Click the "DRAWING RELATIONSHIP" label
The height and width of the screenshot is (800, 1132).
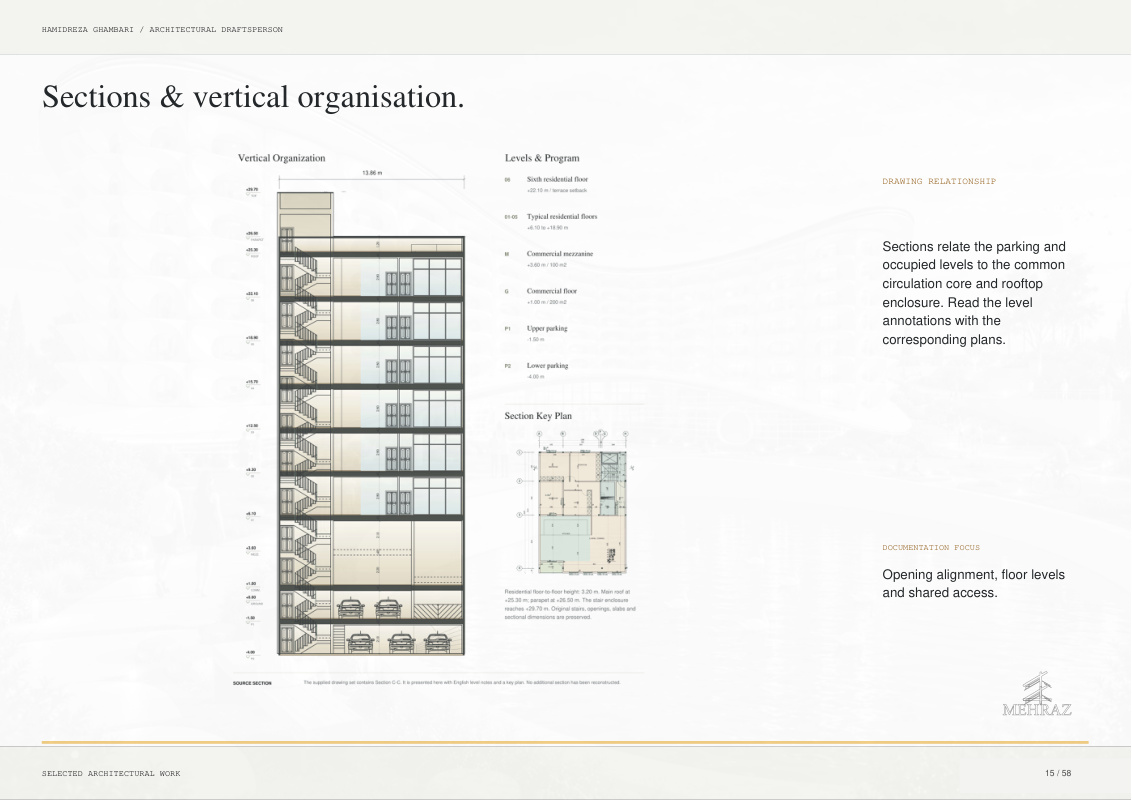tap(939, 181)
